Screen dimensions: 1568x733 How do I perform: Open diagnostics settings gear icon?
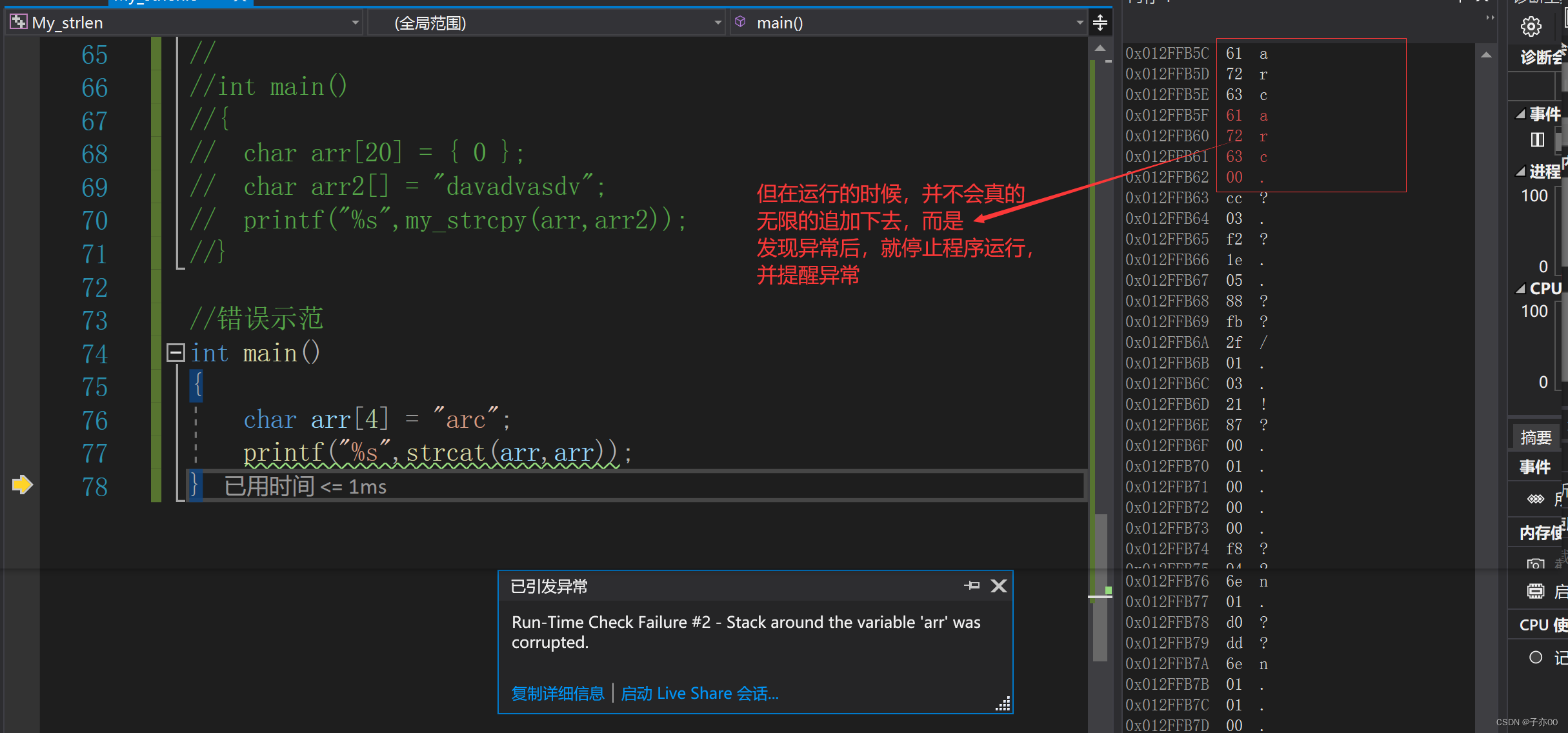pos(1531,26)
